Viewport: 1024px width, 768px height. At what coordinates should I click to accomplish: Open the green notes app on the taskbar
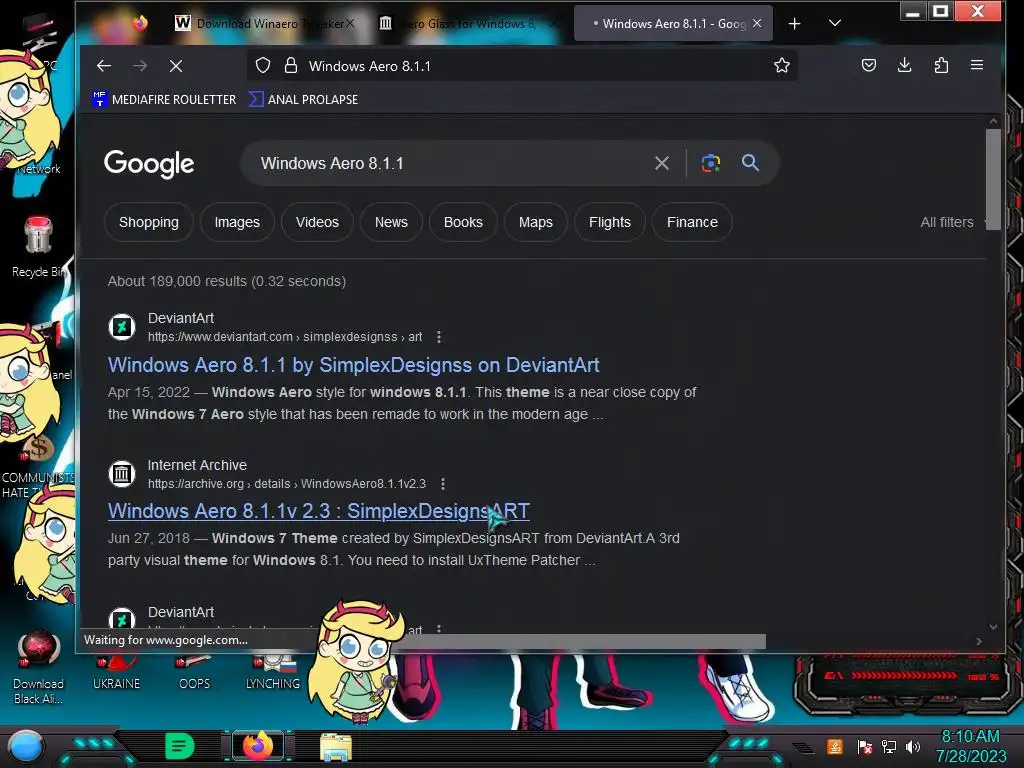point(179,746)
